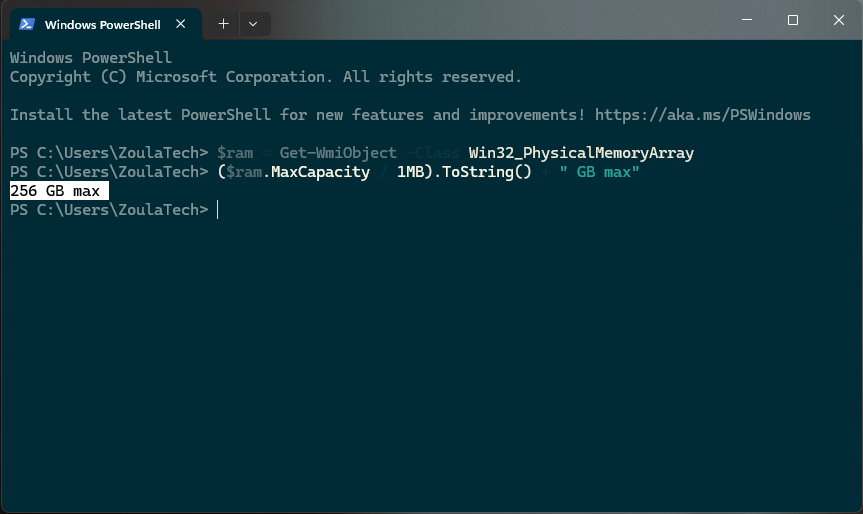Maximize the terminal window
The height and width of the screenshot is (514, 863).
coord(793,20)
